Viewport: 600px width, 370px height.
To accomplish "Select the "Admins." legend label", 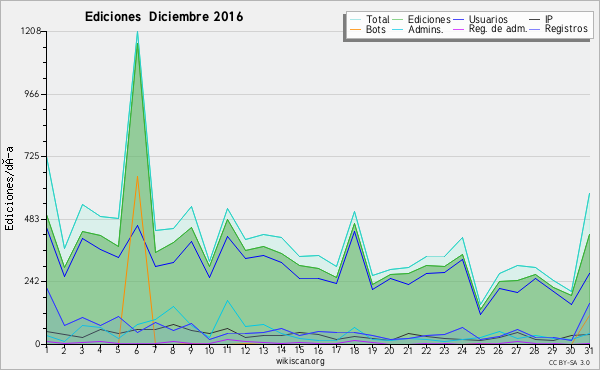I will click(x=426, y=29).
